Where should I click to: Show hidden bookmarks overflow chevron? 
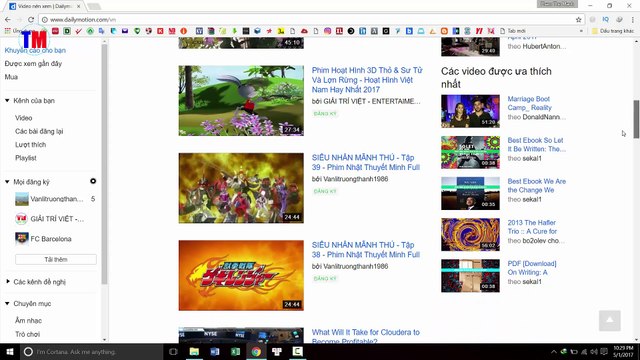(581, 31)
